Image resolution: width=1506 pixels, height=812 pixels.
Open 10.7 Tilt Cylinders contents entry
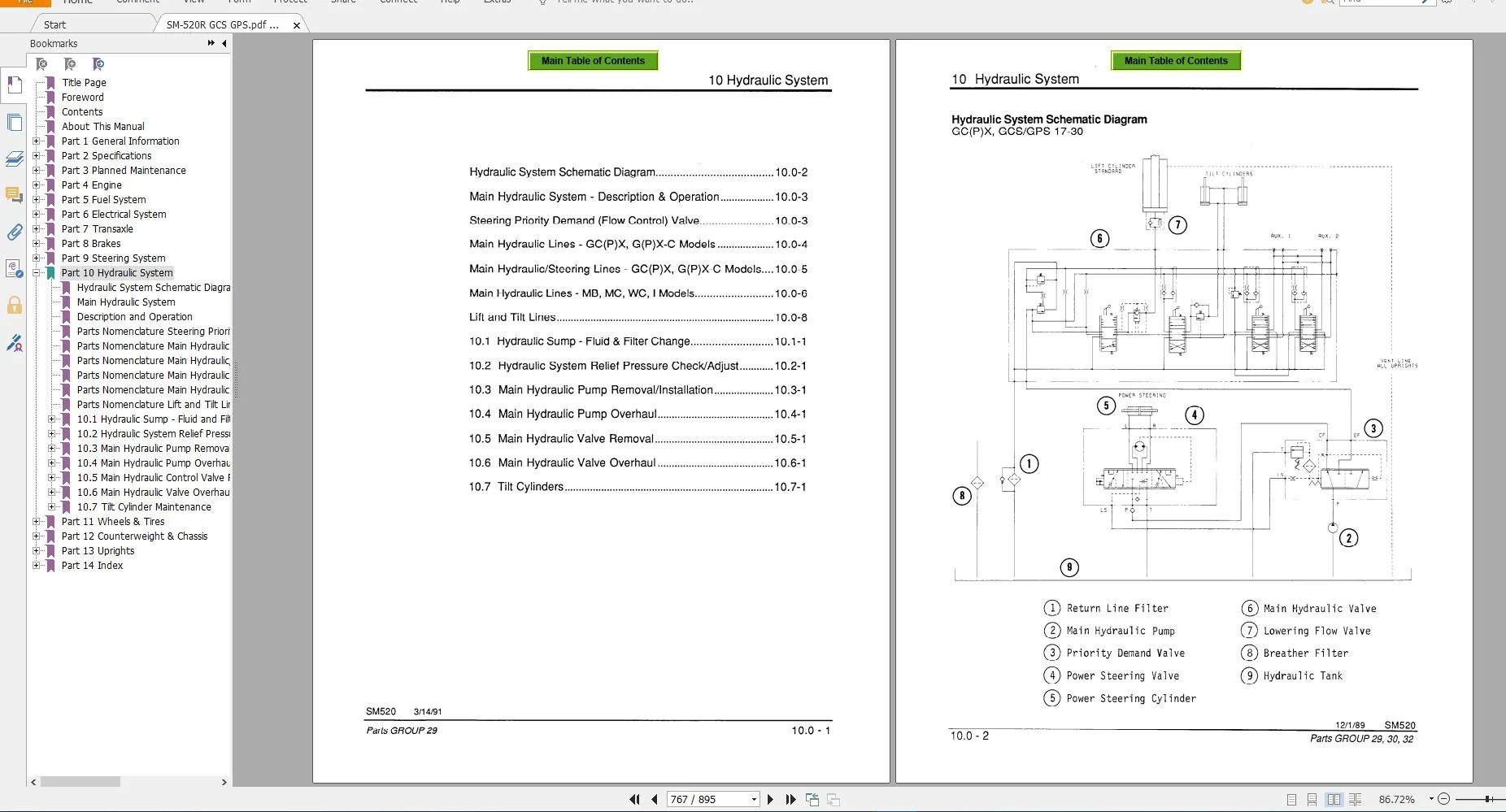(638, 487)
